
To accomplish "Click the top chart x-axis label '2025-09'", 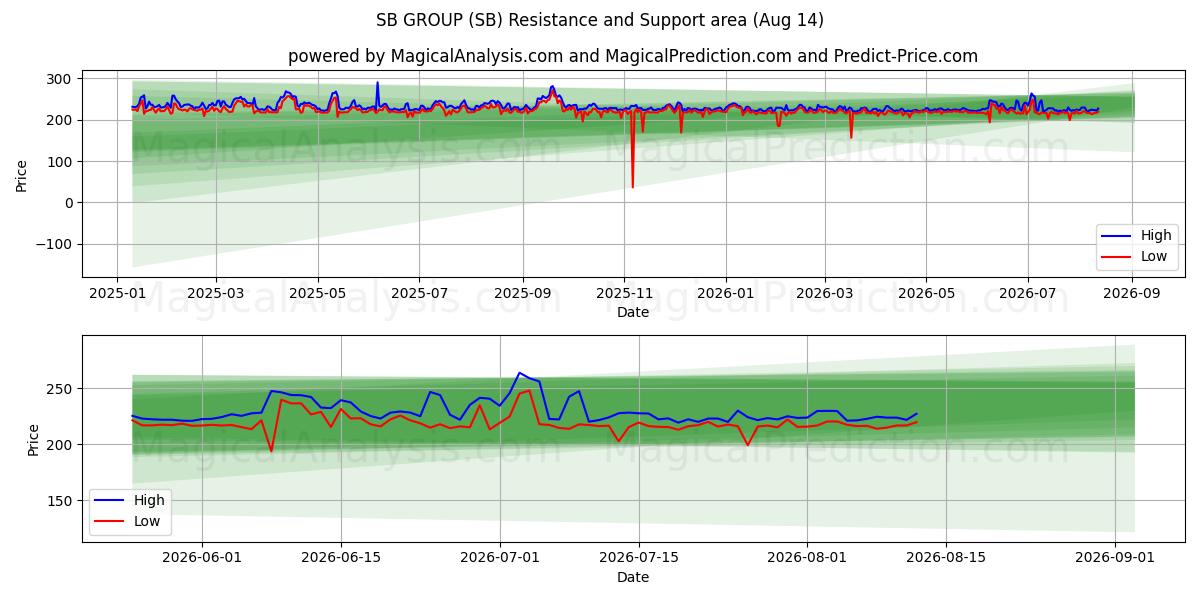I will coord(523,294).
